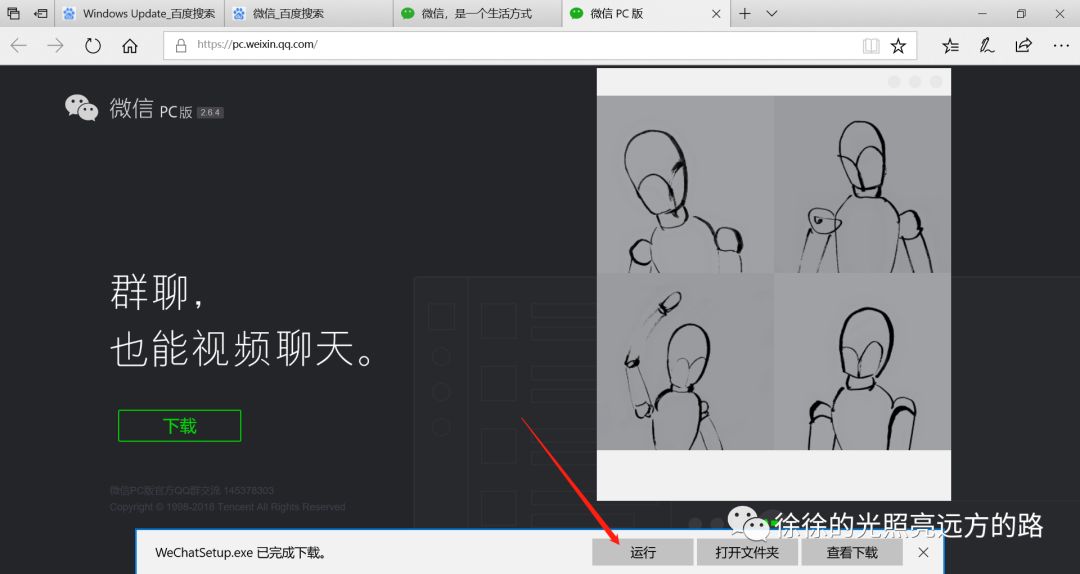Refresh the current page
The width and height of the screenshot is (1080, 574).
(x=92, y=45)
